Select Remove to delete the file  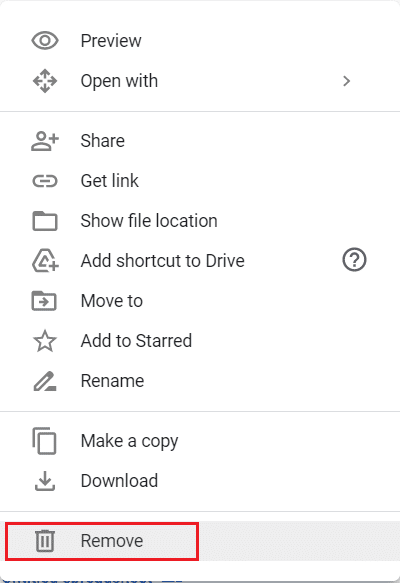tap(200, 541)
